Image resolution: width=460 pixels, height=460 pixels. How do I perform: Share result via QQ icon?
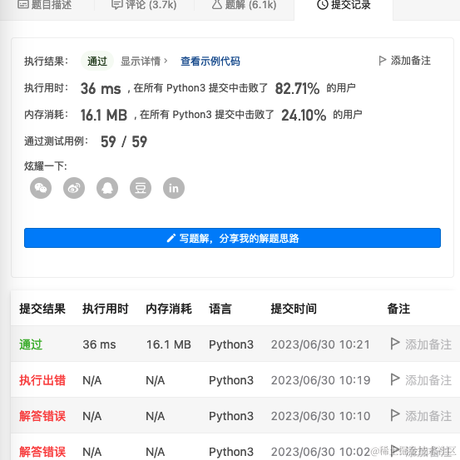(x=107, y=188)
